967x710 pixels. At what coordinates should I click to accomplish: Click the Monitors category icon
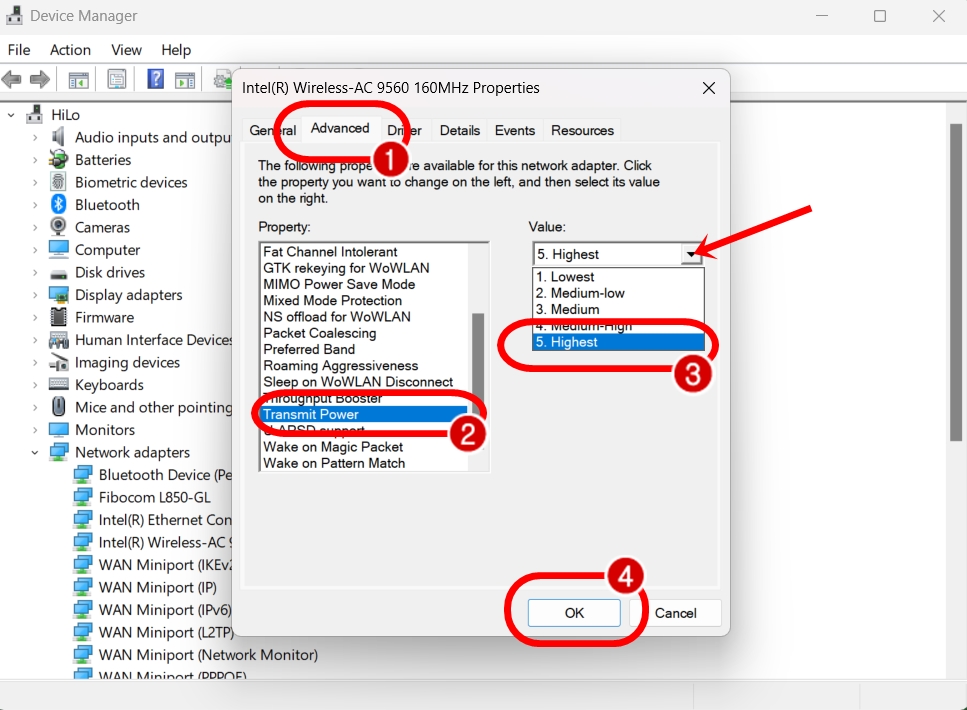pos(58,429)
